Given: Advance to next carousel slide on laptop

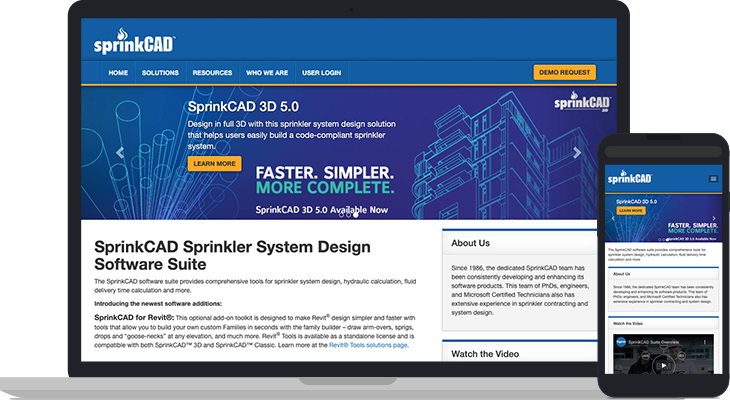Looking at the screenshot, I should coord(577,152).
